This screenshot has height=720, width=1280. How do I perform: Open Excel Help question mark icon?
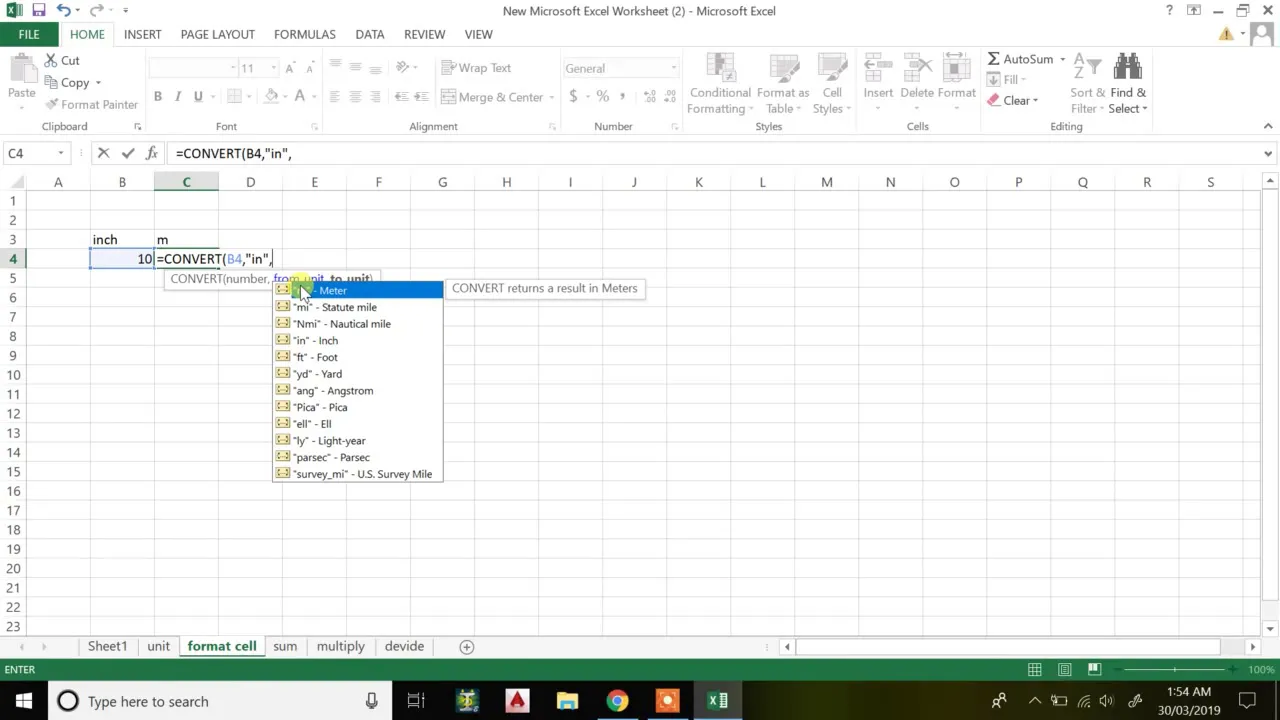tap(1169, 11)
